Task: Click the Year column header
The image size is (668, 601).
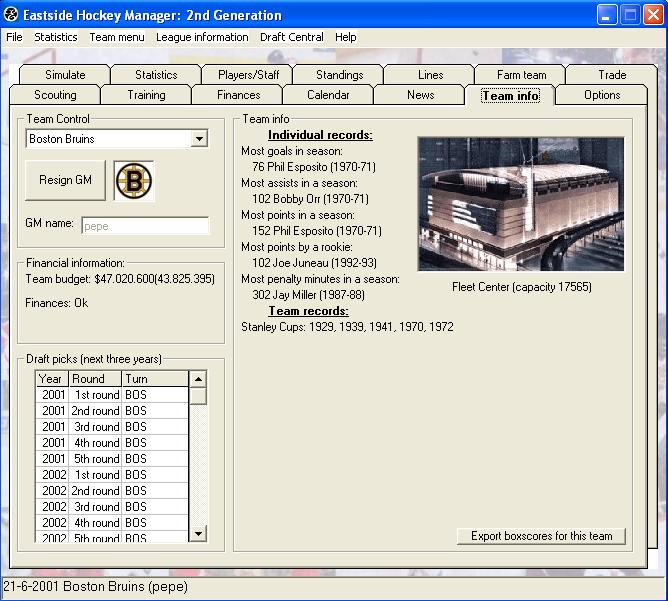Action: click(52, 379)
